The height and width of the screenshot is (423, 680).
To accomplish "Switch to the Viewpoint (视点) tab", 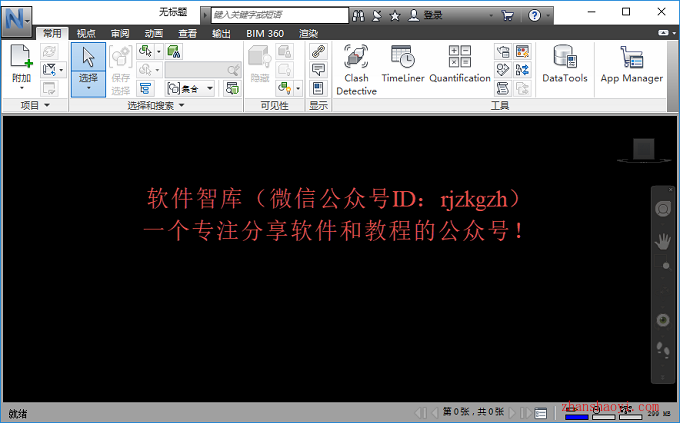I will point(86,33).
